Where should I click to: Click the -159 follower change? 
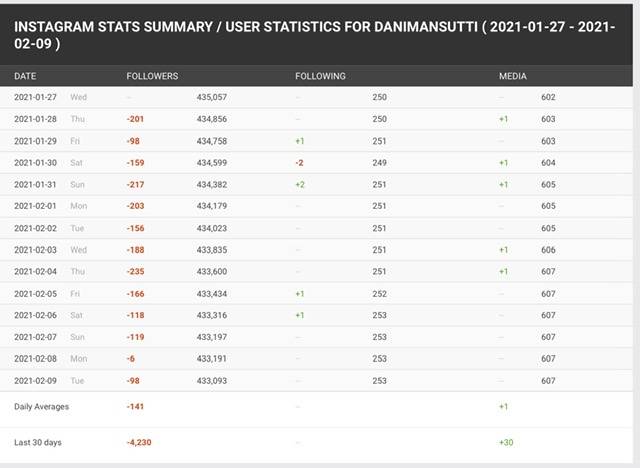click(x=135, y=163)
